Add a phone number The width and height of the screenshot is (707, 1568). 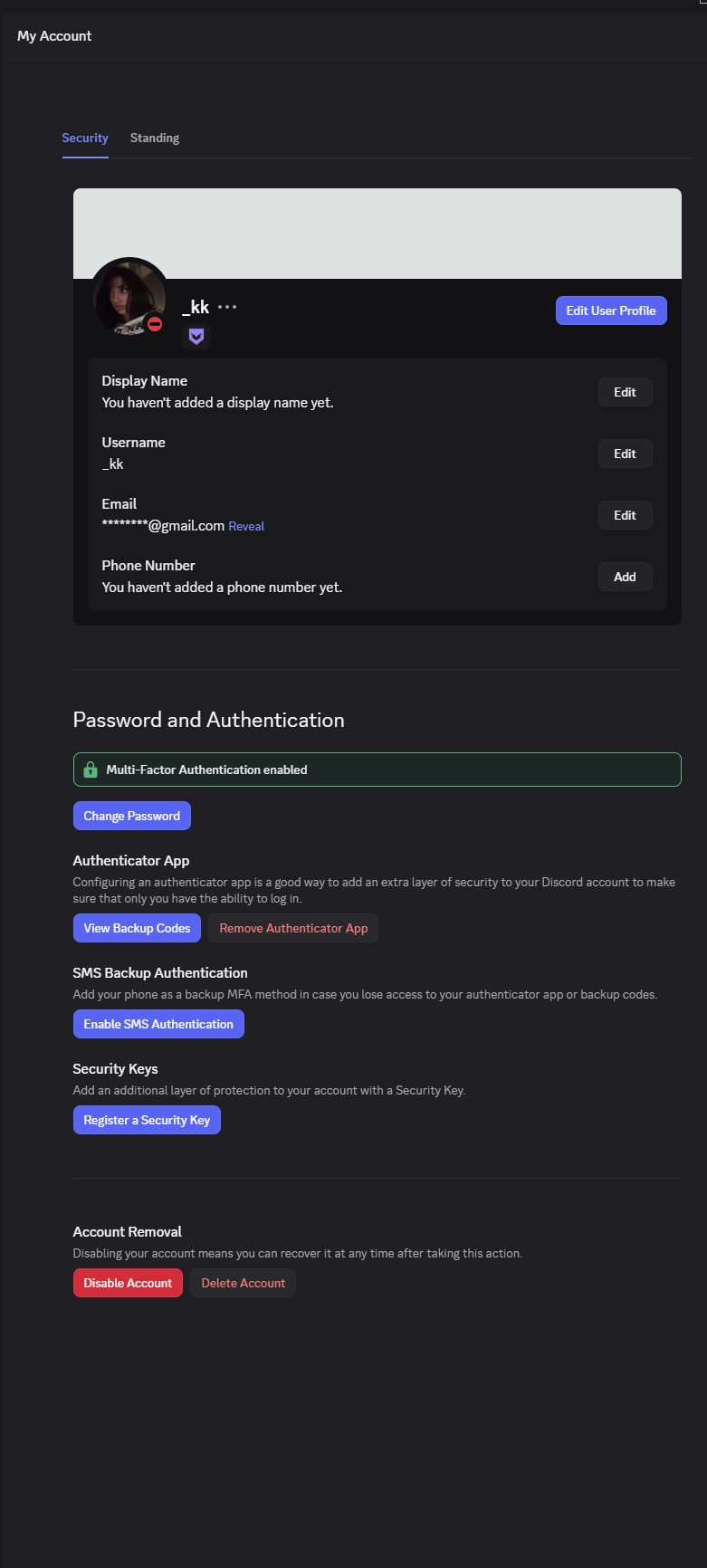click(625, 577)
